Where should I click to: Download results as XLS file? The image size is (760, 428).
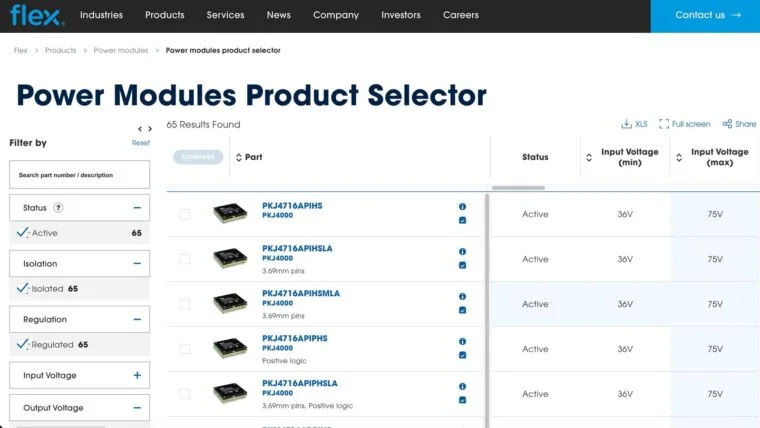click(x=634, y=124)
